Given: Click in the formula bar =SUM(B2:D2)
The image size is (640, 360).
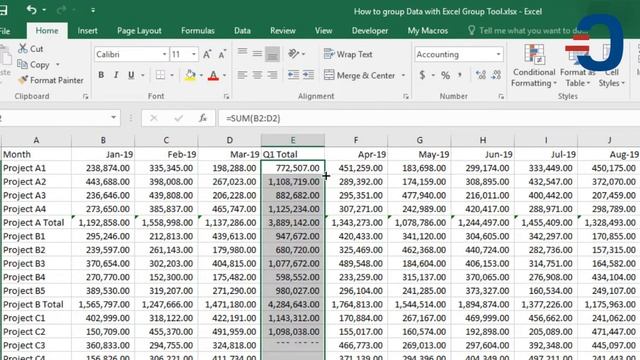Looking at the screenshot, I should point(429,118).
